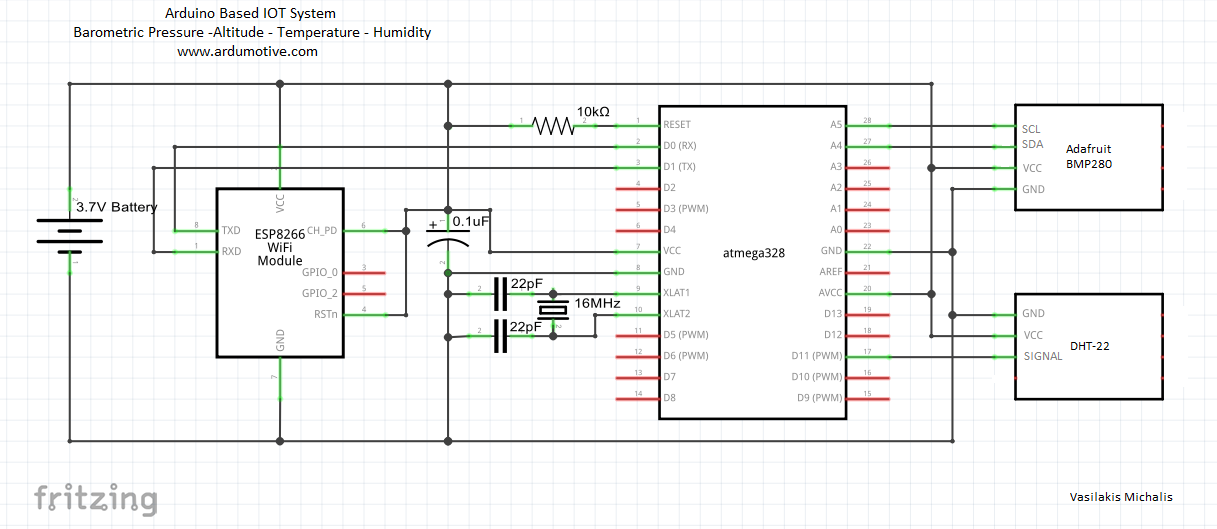Click the D6 (PWM) pin label
1217x529 pixels.
pos(685,356)
